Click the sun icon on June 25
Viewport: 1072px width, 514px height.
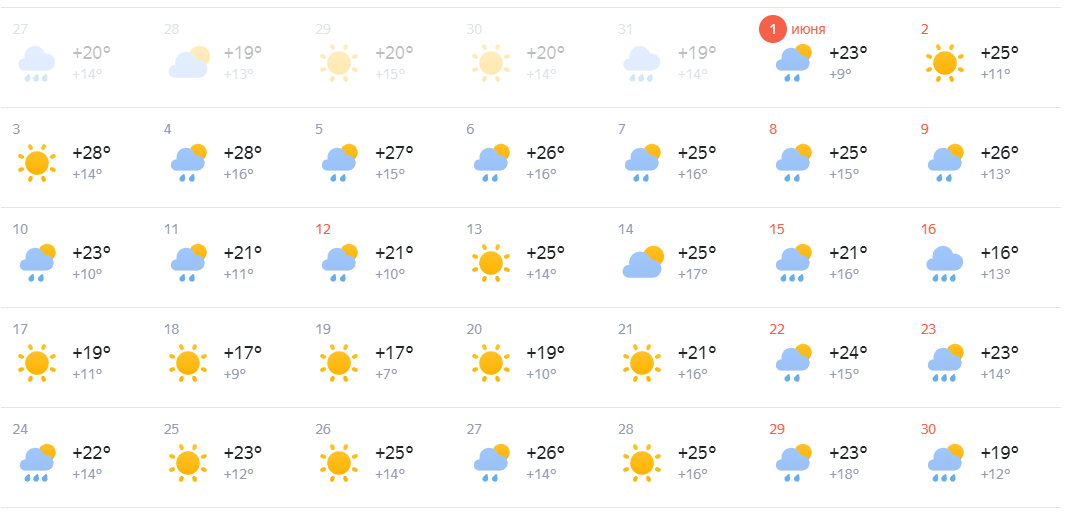(x=188, y=462)
